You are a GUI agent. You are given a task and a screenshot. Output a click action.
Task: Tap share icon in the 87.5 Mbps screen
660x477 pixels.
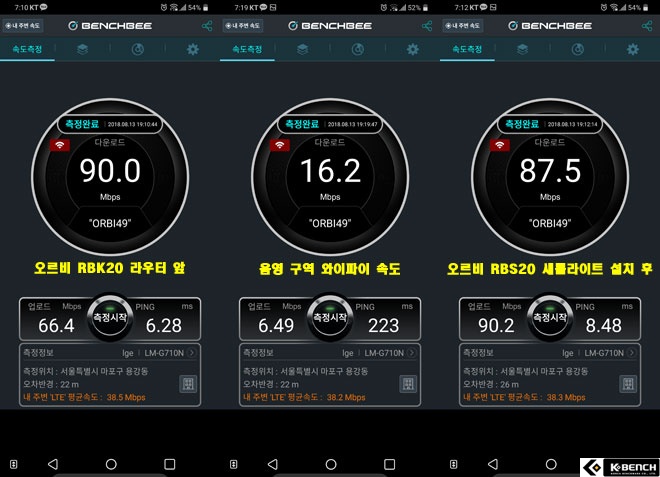647,26
